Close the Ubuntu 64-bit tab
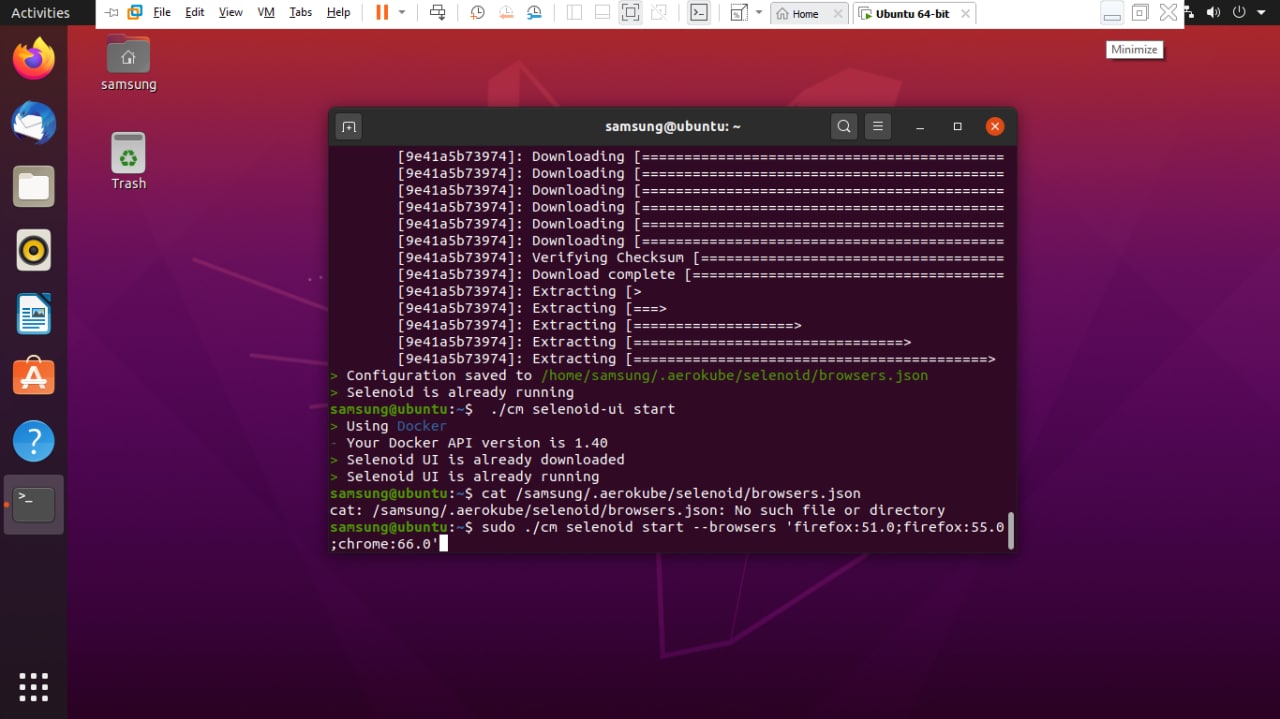1280x719 pixels. click(x=964, y=14)
